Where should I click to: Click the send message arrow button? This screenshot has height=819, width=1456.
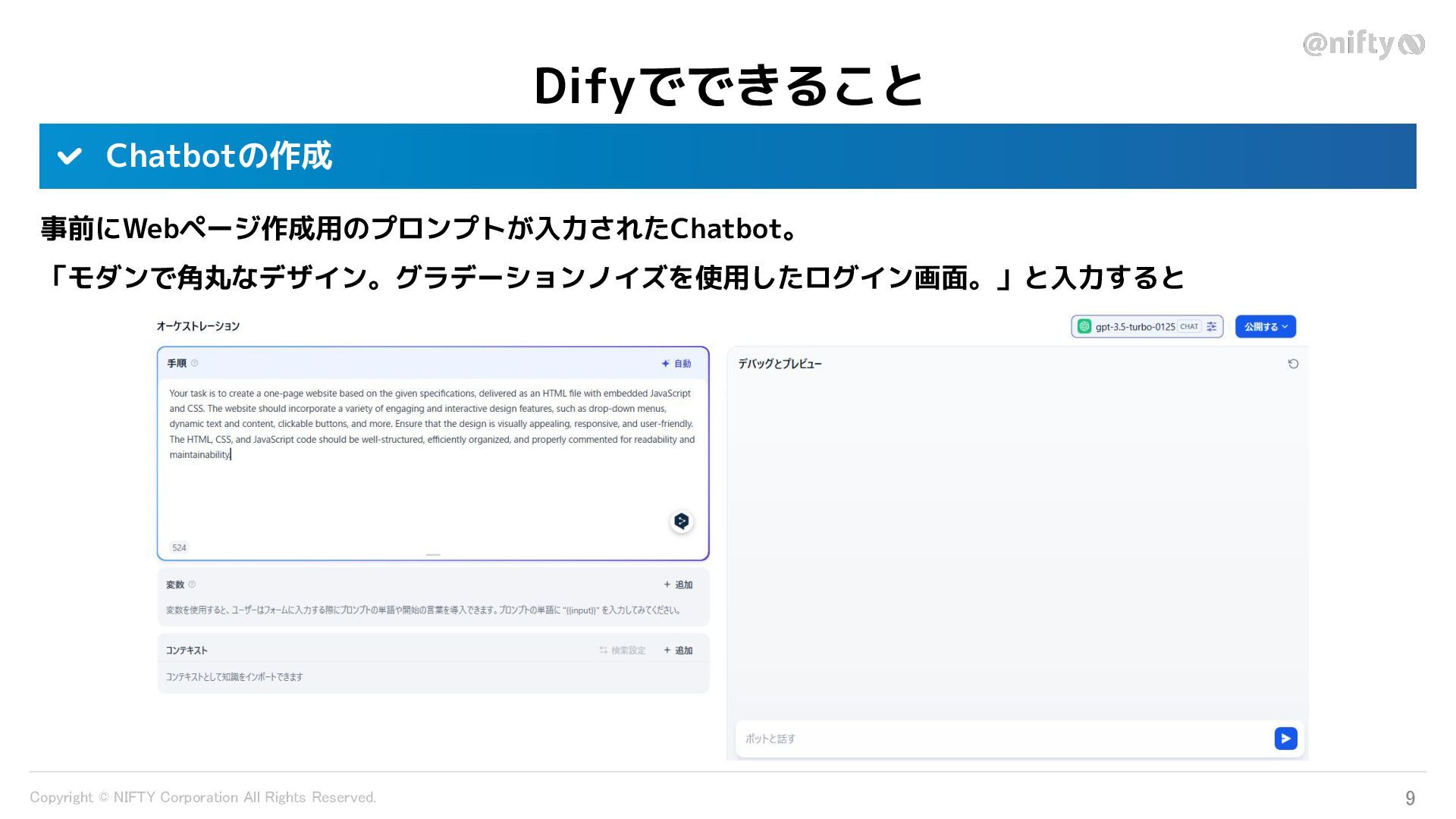1285,738
